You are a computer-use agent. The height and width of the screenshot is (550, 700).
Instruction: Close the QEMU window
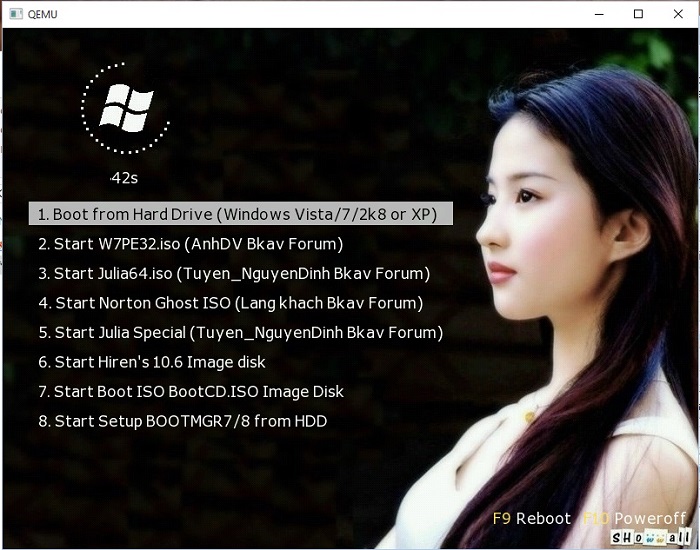(678, 14)
